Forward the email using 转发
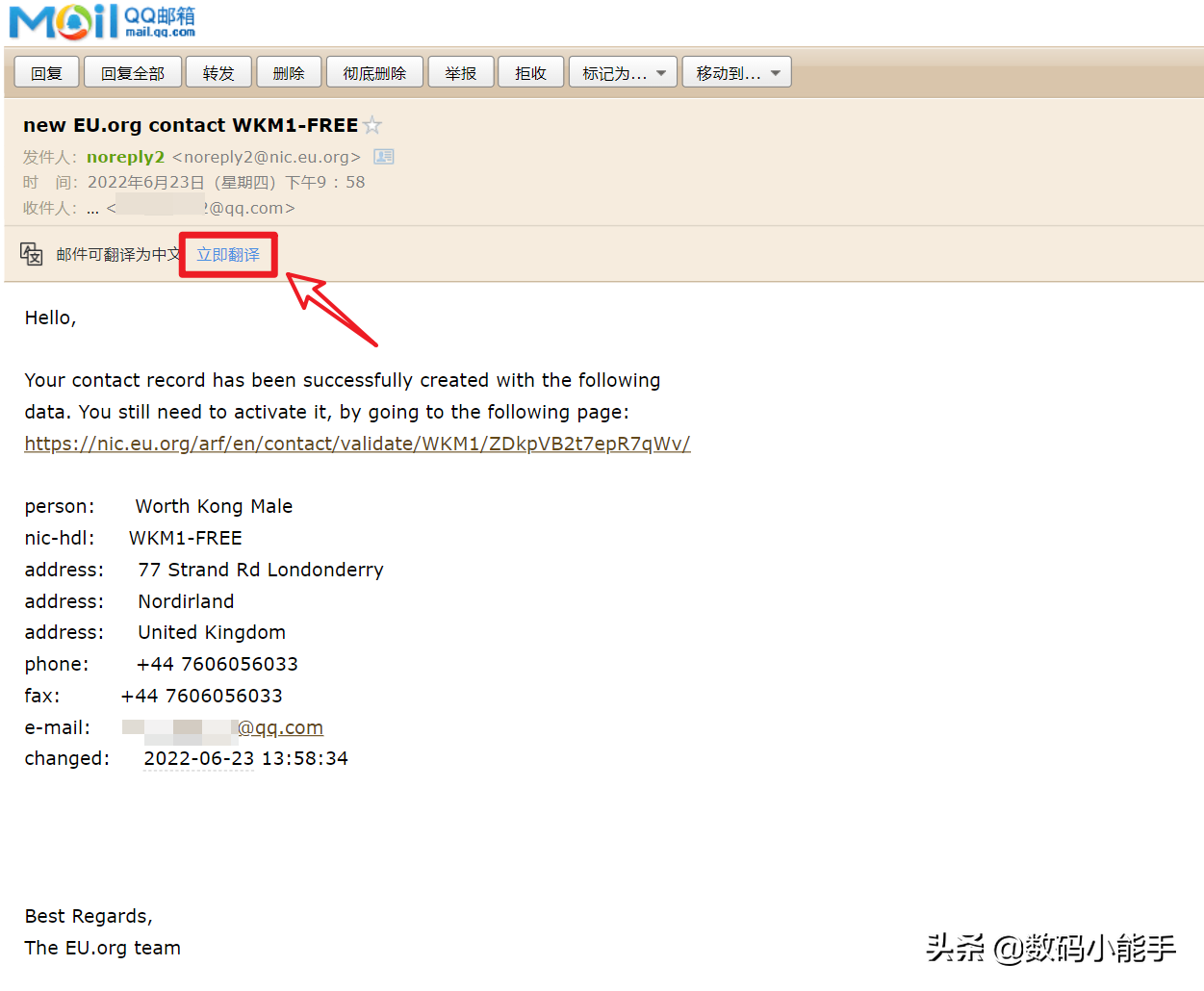The height and width of the screenshot is (991, 1204). (218, 73)
